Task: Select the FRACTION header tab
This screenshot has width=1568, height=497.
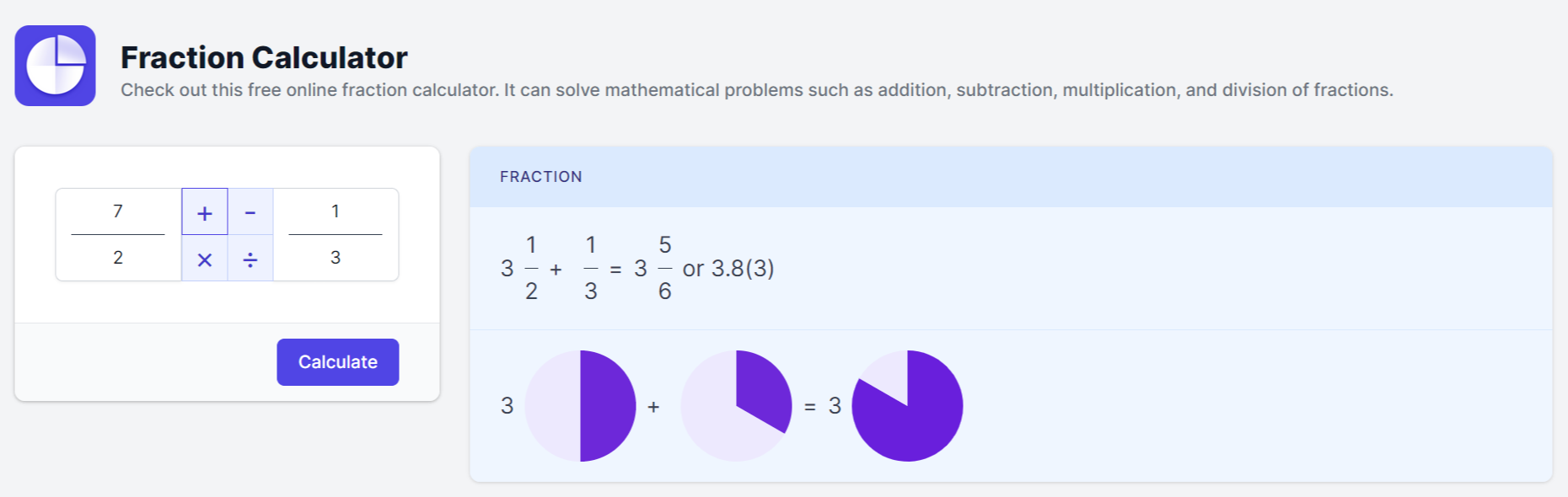Action: coord(541,176)
